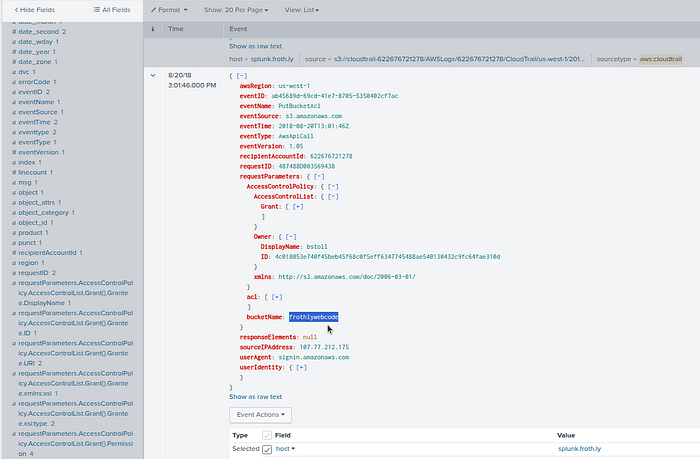
Task: Select the object_category field in sidebar
Action: pyautogui.click(x=44, y=213)
